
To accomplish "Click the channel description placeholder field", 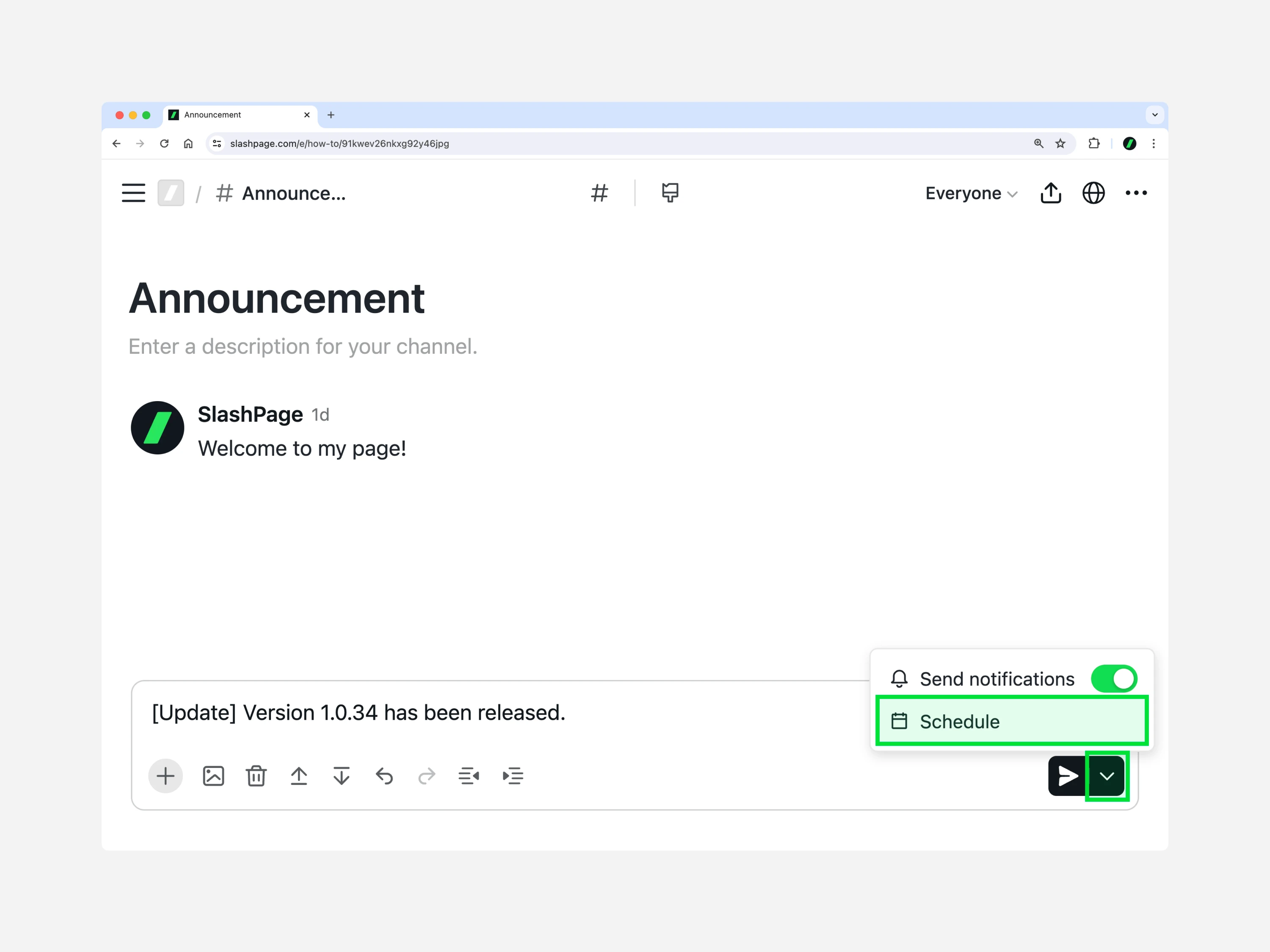I will [303, 347].
